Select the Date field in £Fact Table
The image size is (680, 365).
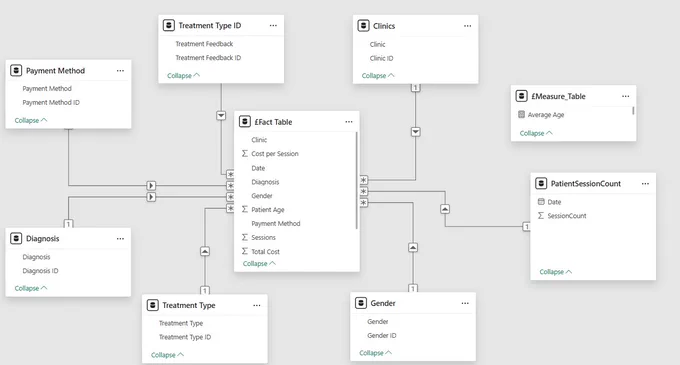[x=258, y=168]
